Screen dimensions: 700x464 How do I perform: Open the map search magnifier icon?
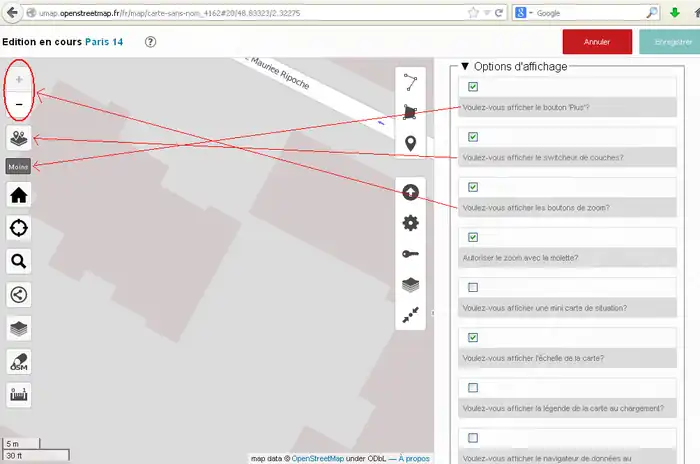point(19,261)
